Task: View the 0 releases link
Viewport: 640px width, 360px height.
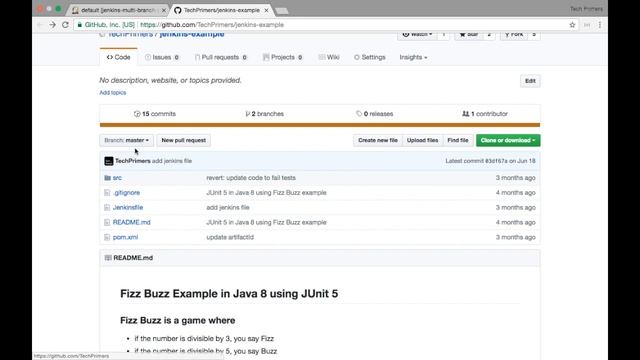Action: tap(375, 114)
